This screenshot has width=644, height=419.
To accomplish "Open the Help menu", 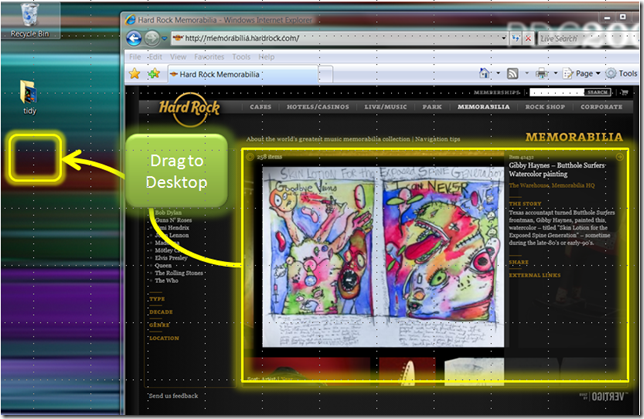I will [266, 57].
